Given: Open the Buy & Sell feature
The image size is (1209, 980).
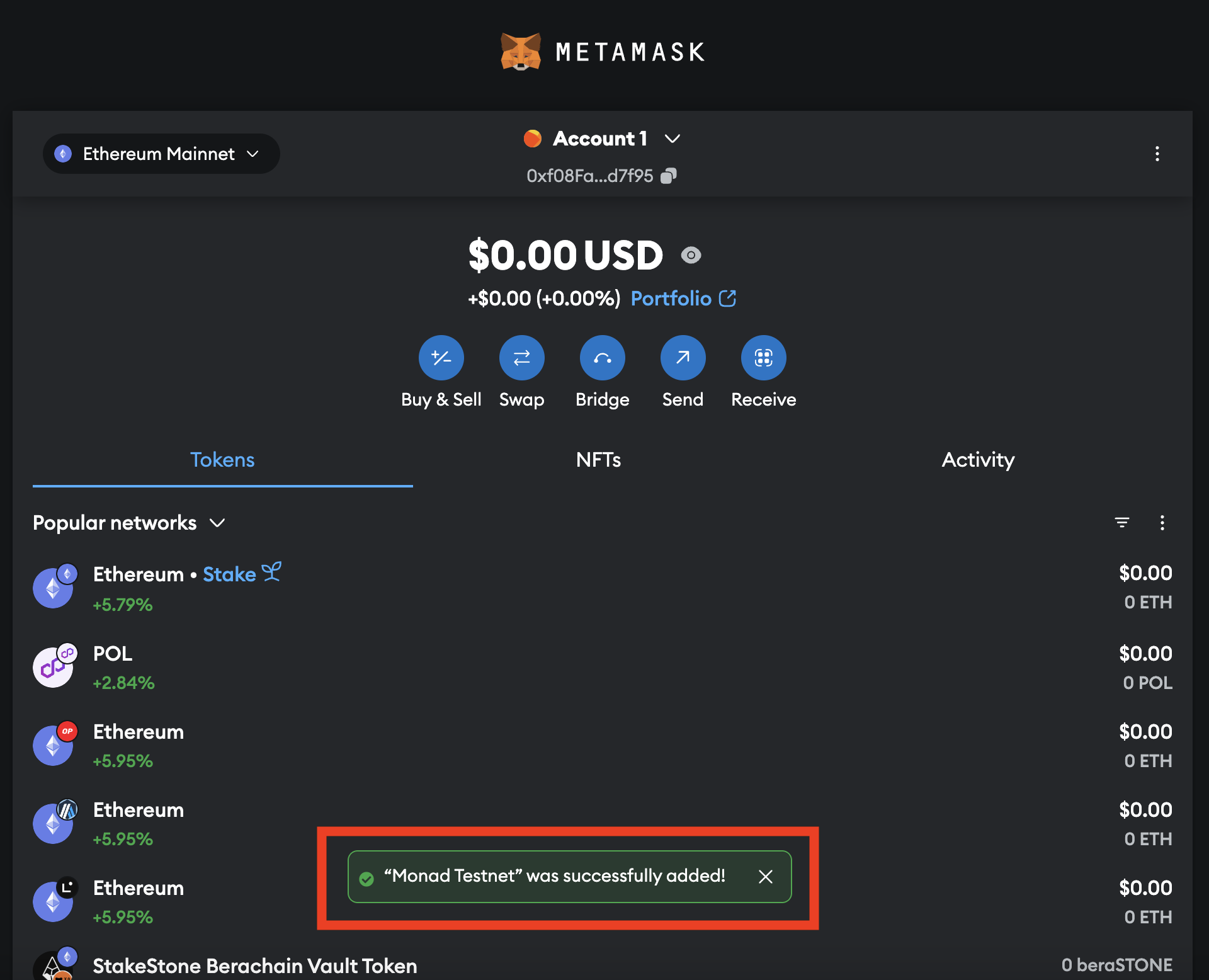Looking at the screenshot, I should click(441, 357).
